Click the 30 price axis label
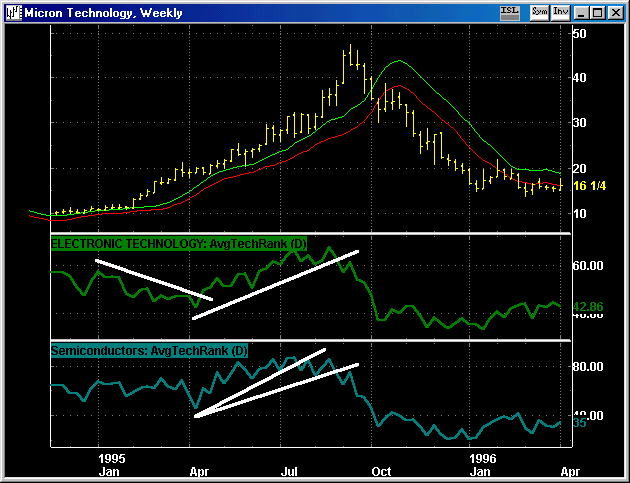Viewport: 630px width, 483px height. coord(580,123)
